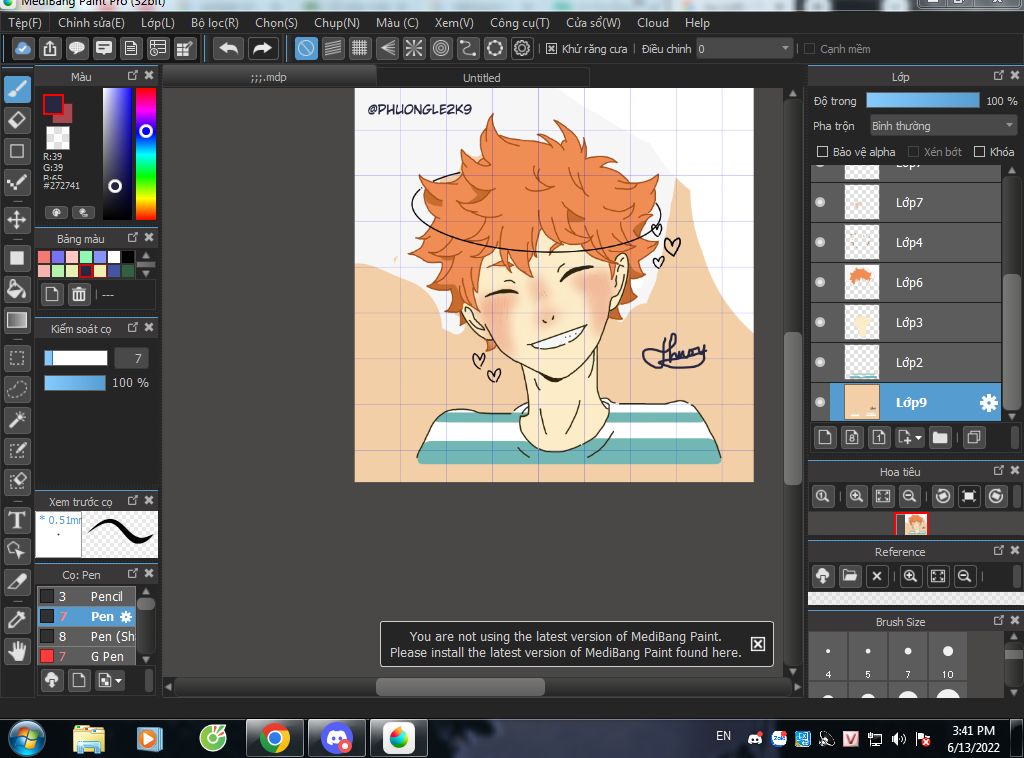The image size is (1024, 758).
Task: Open Discord from the taskbar
Action: (x=337, y=738)
